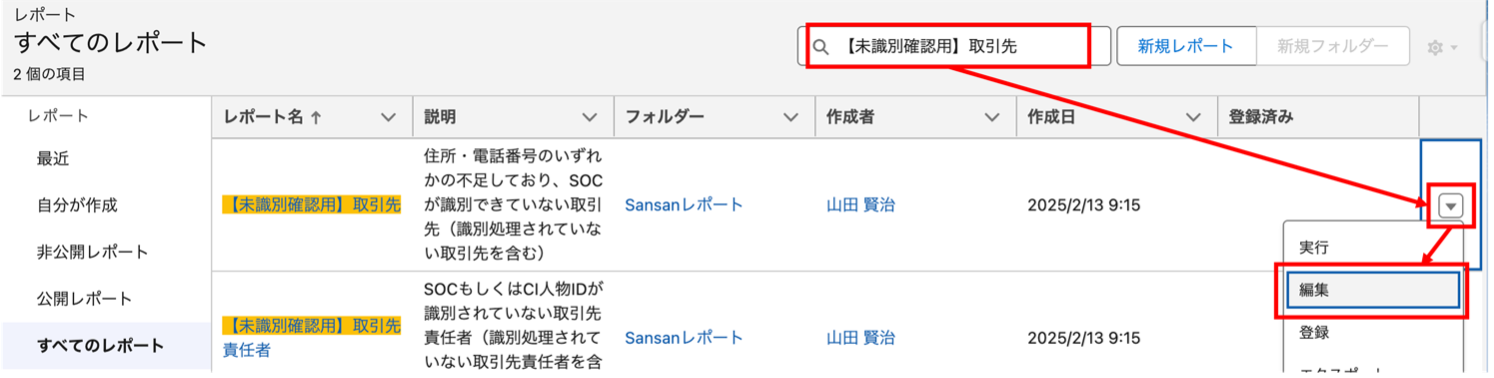Expand the レポート名 column chevron
The image size is (1494, 378).
pyautogui.click(x=389, y=117)
